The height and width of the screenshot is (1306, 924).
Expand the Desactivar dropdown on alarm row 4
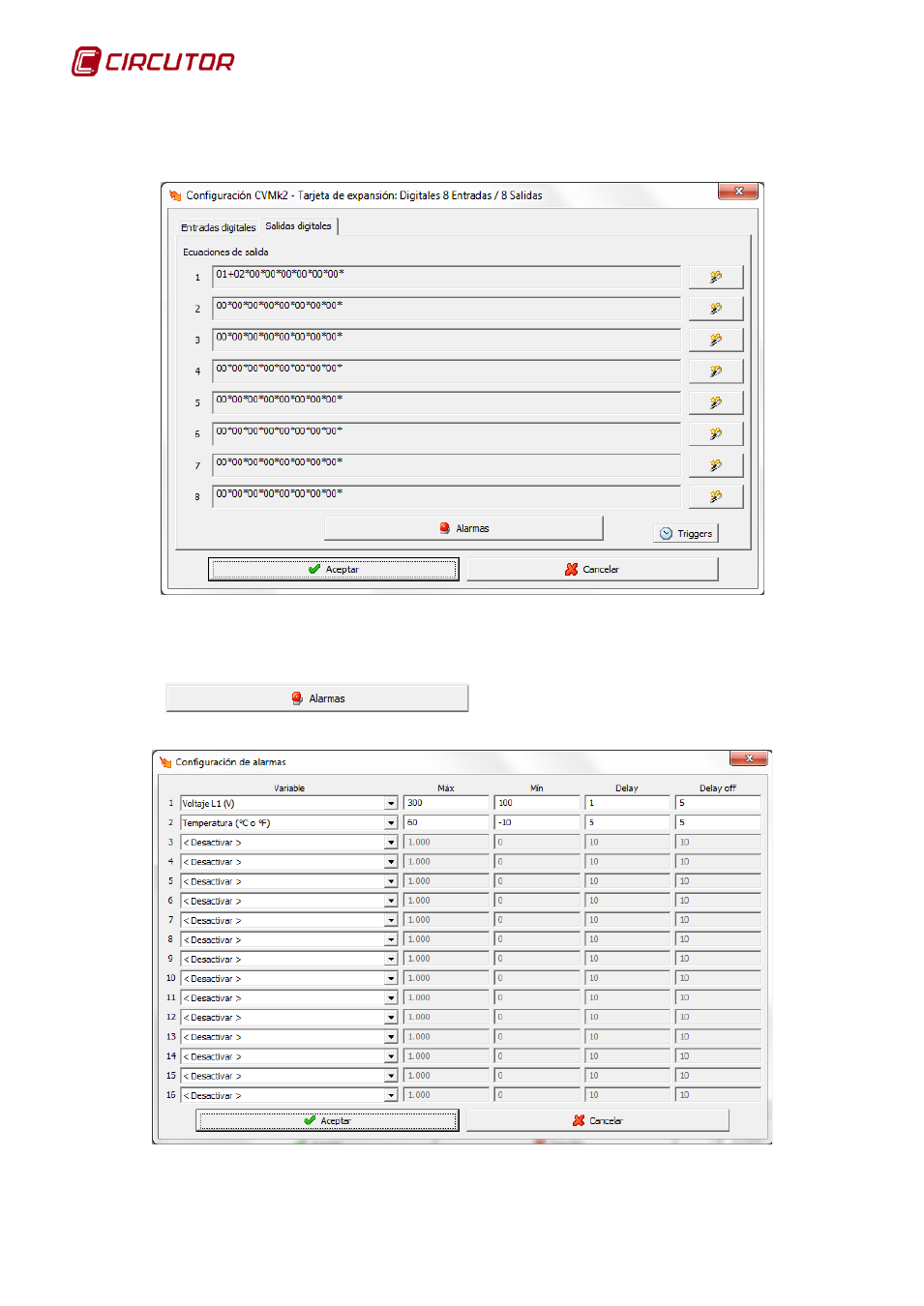pyautogui.click(x=391, y=862)
